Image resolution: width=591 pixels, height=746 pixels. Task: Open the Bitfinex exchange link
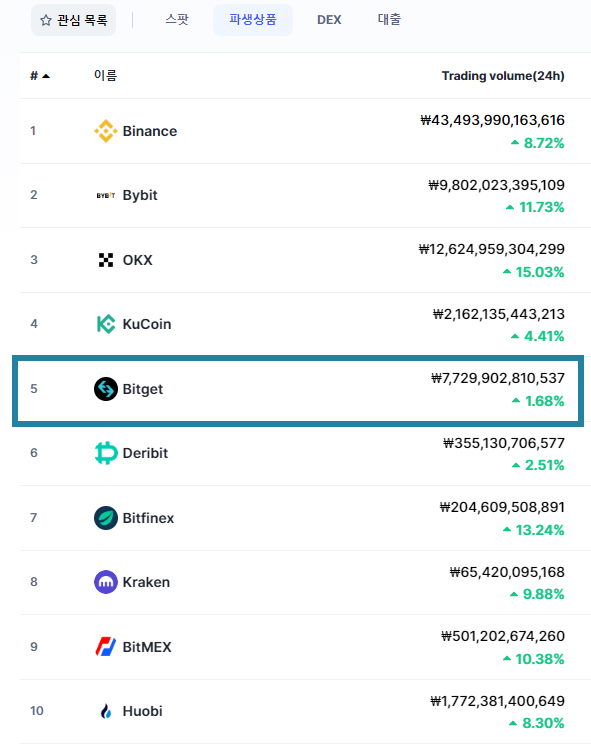[148, 518]
